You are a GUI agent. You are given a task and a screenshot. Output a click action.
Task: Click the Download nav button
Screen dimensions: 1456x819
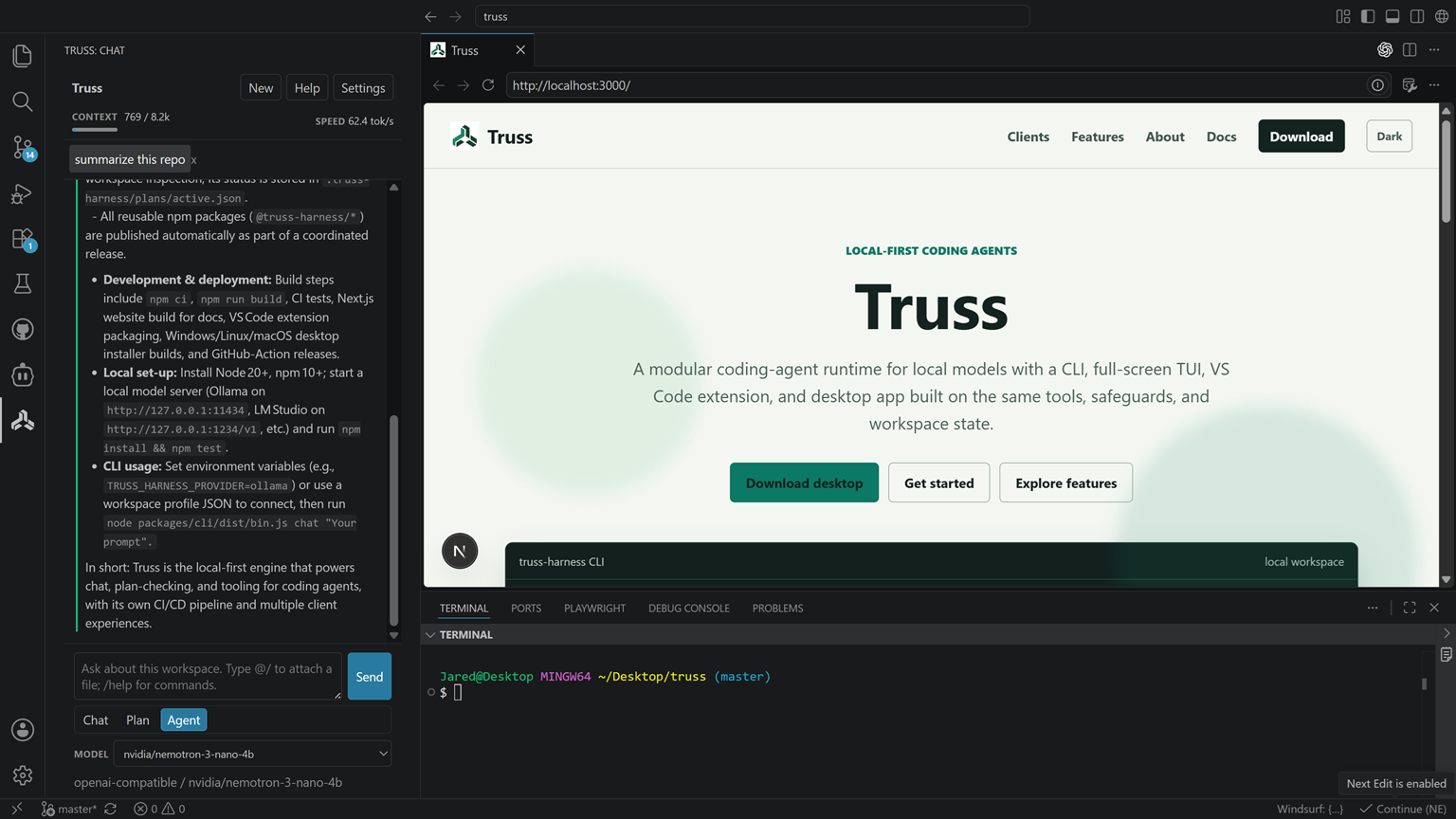tap(1301, 136)
